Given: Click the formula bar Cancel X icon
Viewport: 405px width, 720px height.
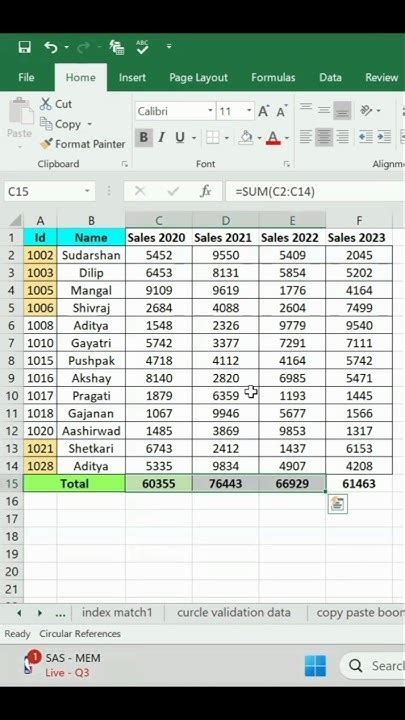Looking at the screenshot, I should pos(140,191).
